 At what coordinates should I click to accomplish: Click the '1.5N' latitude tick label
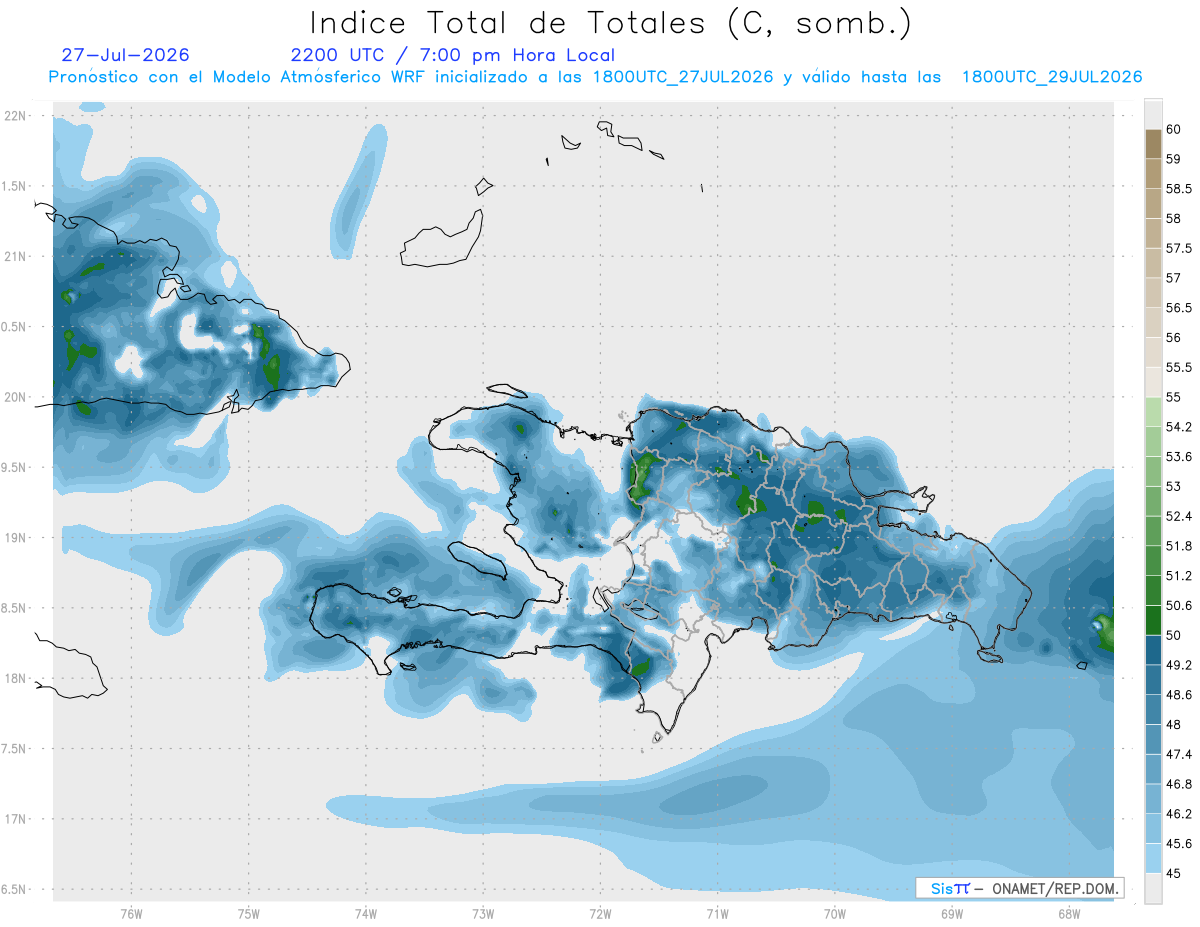pos(15,186)
